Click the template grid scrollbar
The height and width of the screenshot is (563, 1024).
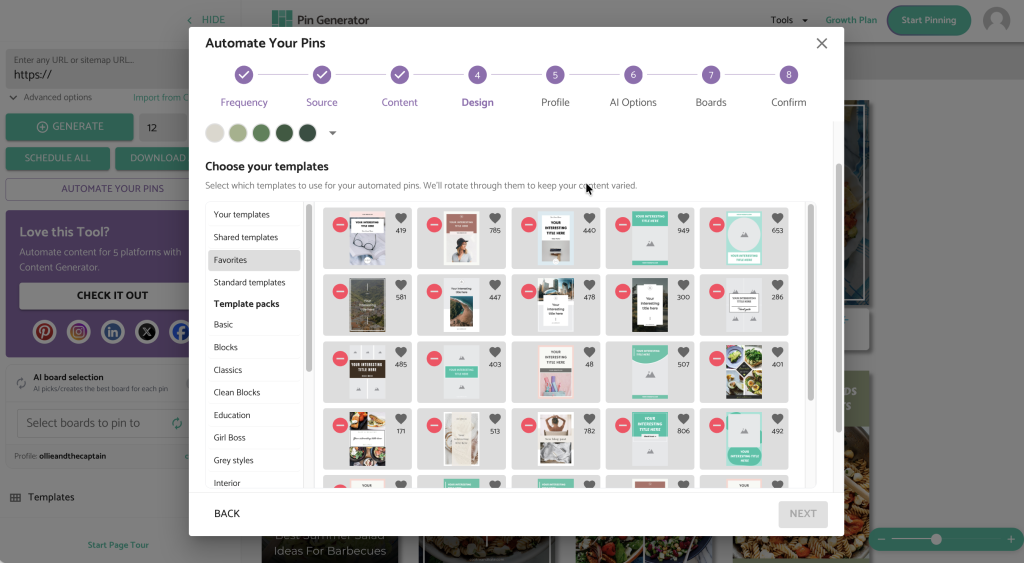click(810, 302)
